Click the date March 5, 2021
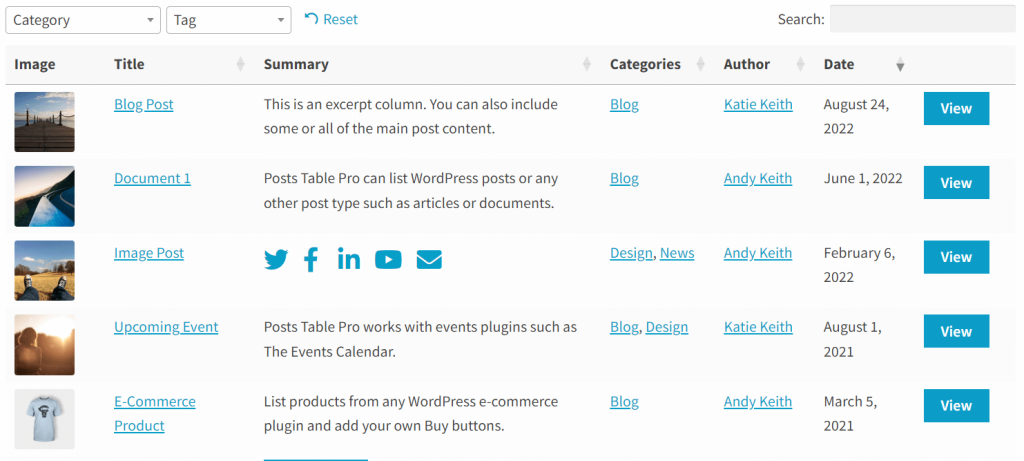This screenshot has height=461, width=1024. click(849, 413)
